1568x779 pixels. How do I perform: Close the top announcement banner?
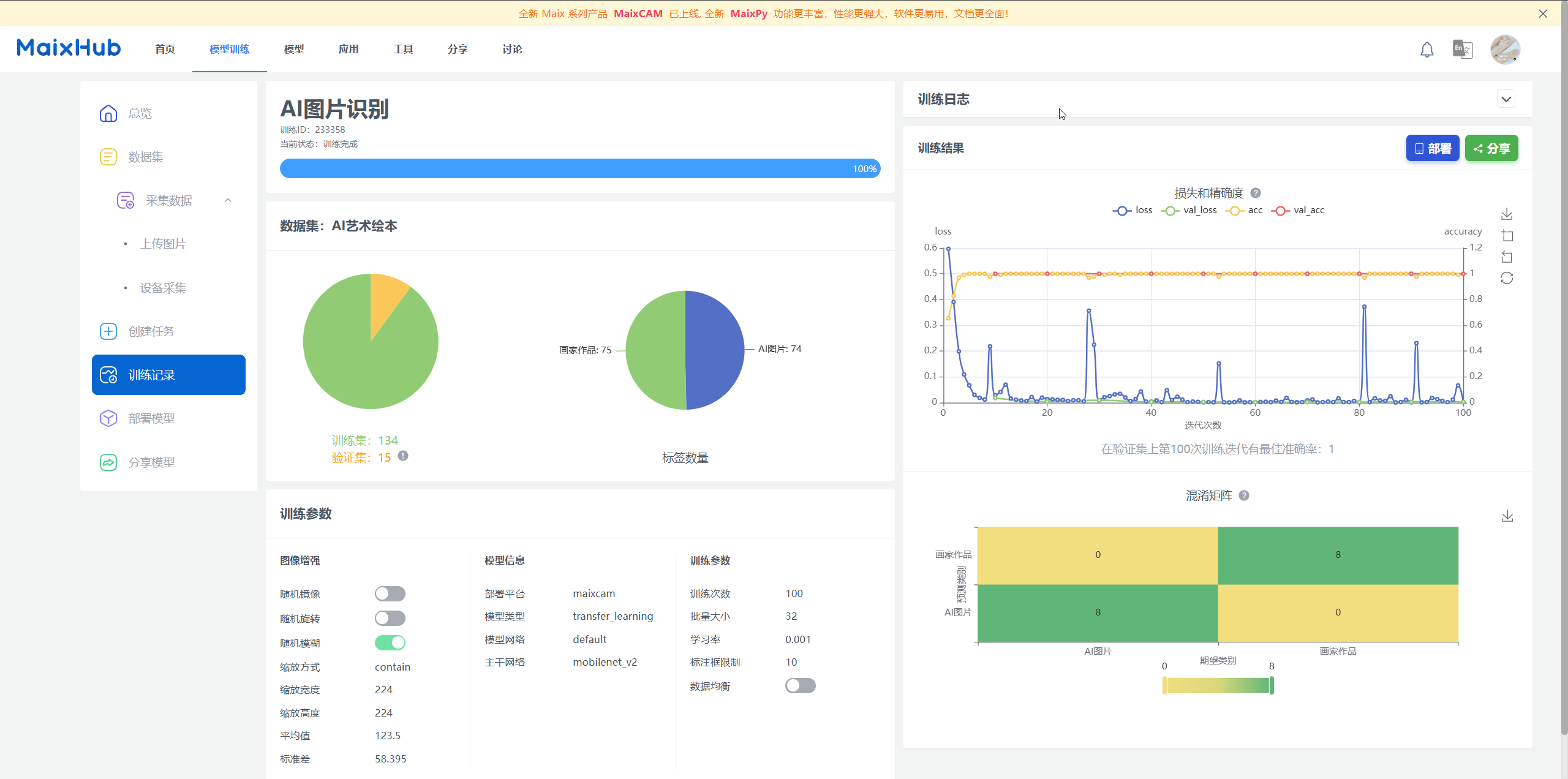1543,13
